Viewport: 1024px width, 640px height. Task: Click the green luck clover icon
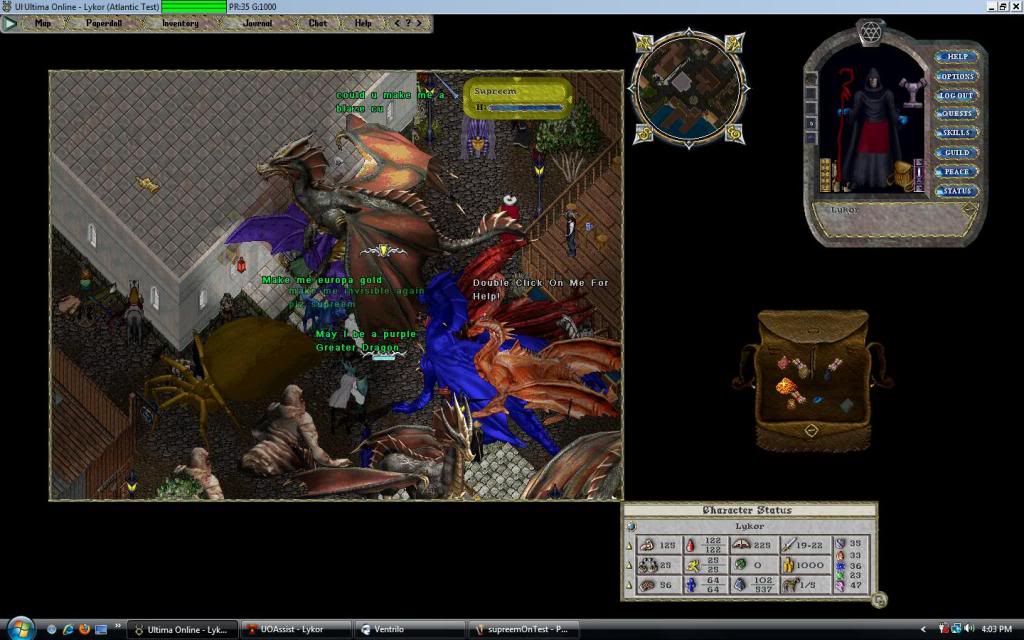[x=740, y=565]
